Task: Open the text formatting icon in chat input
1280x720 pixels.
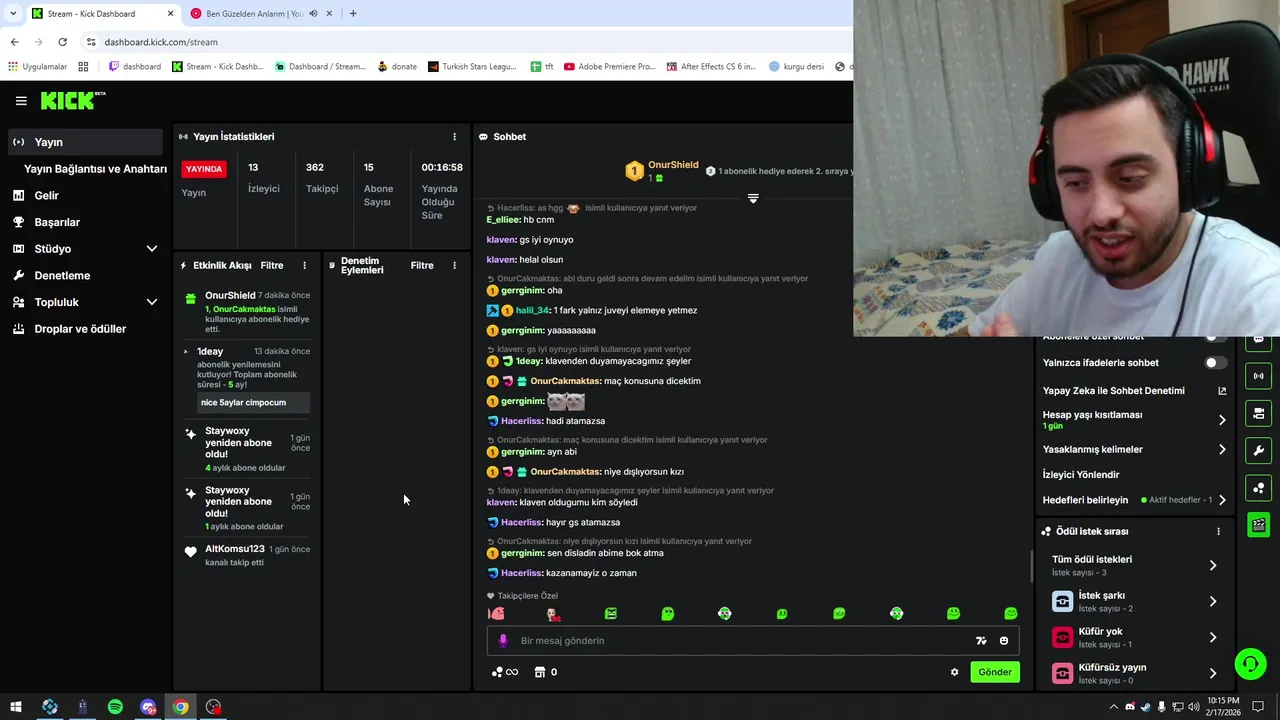Action: 981,641
